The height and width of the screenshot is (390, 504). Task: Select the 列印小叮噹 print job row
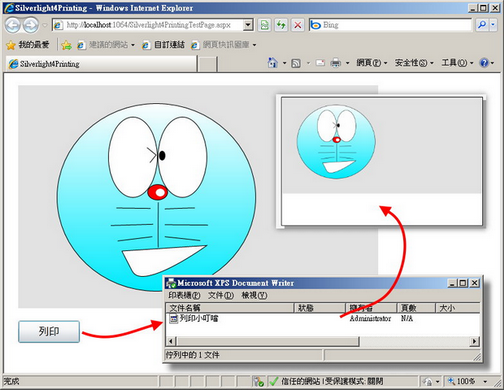point(323,318)
